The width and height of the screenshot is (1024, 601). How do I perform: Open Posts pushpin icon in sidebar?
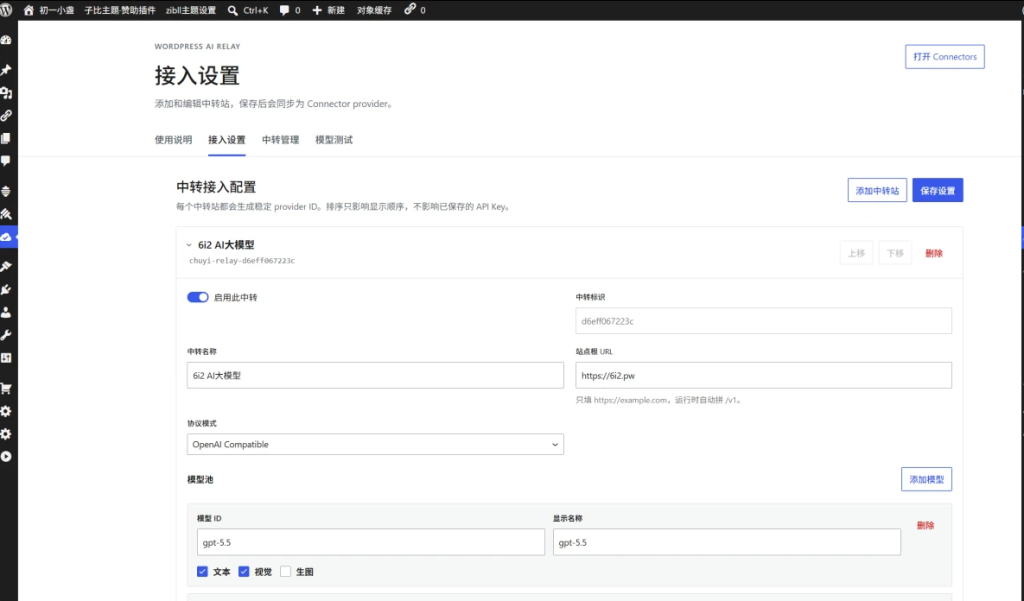coord(6,70)
